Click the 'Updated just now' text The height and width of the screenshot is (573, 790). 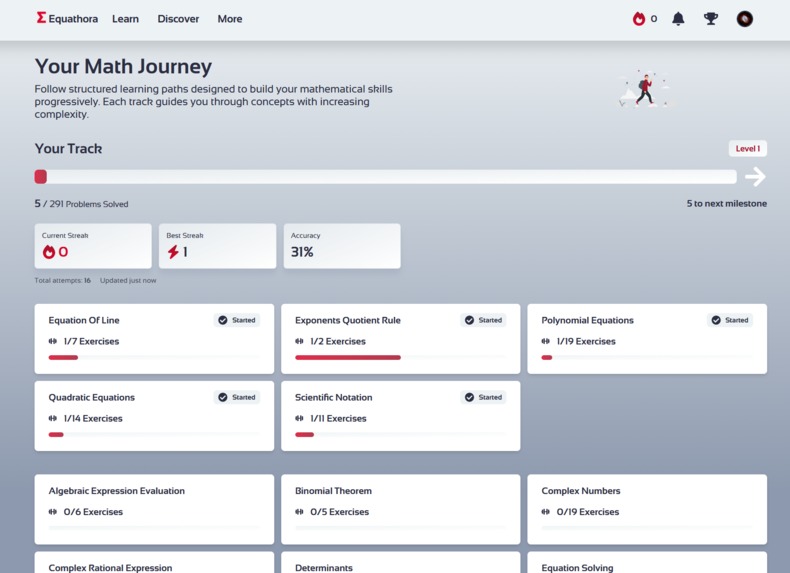128,280
